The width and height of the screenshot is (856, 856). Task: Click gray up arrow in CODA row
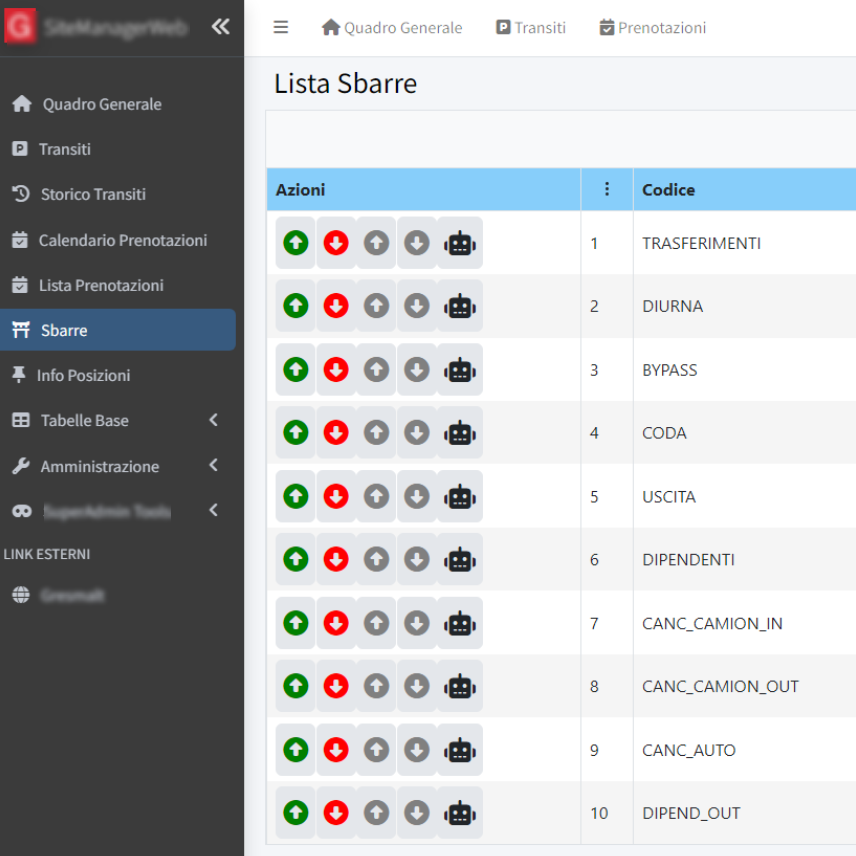pos(376,433)
